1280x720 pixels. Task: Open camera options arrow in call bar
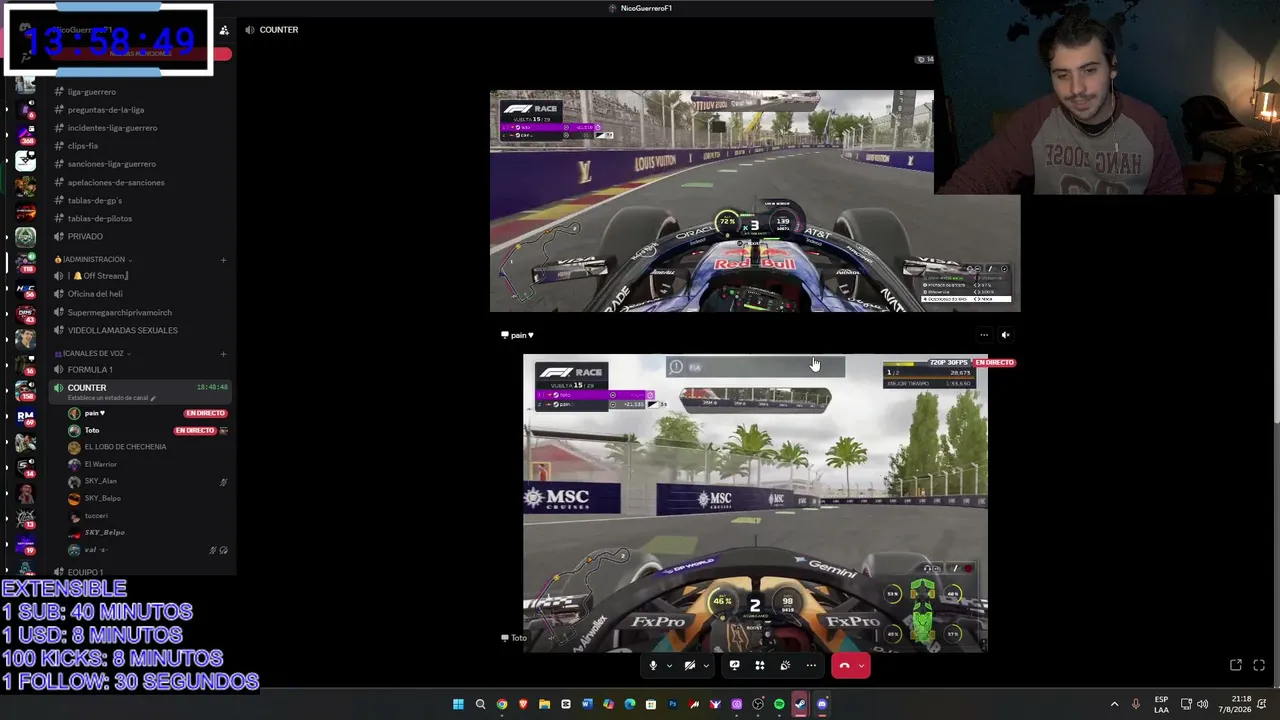point(706,665)
